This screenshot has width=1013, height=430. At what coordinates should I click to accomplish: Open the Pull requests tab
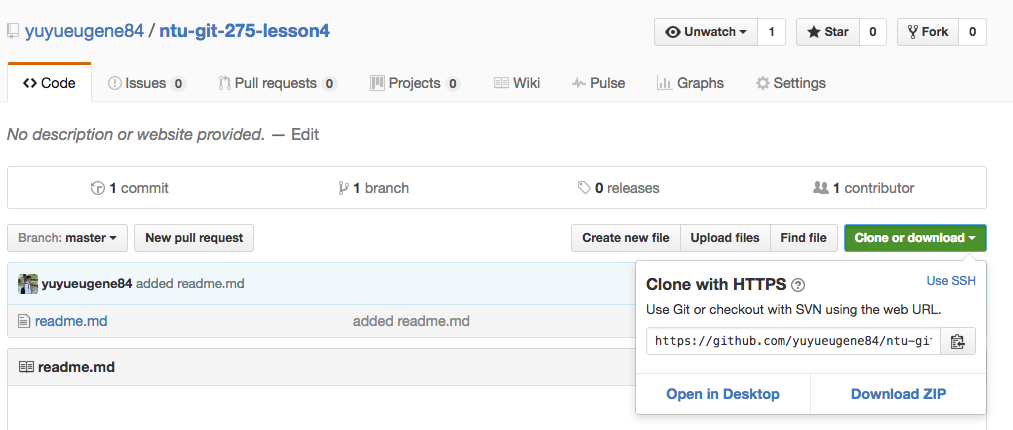278,83
